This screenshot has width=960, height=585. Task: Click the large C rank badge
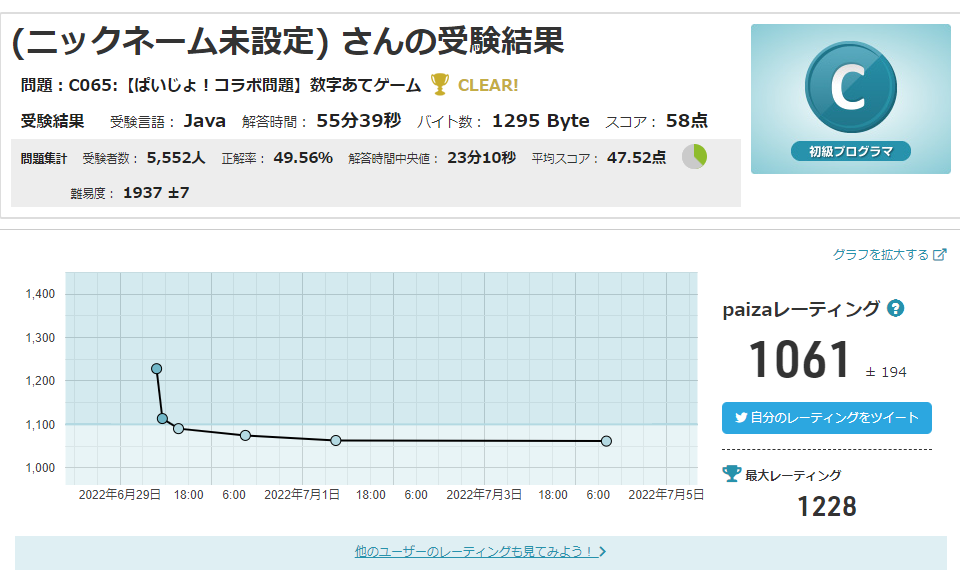point(850,89)
